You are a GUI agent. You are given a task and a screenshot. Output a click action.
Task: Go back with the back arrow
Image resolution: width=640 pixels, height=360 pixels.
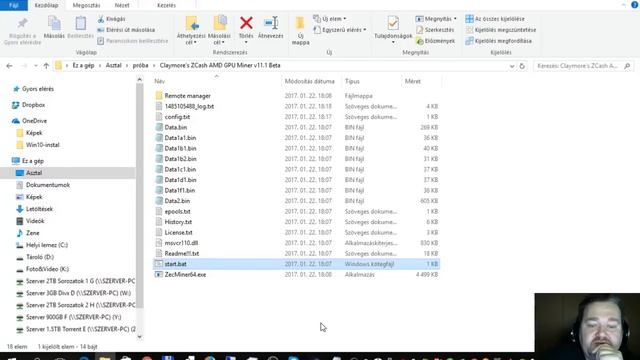(x=9, y=66)
